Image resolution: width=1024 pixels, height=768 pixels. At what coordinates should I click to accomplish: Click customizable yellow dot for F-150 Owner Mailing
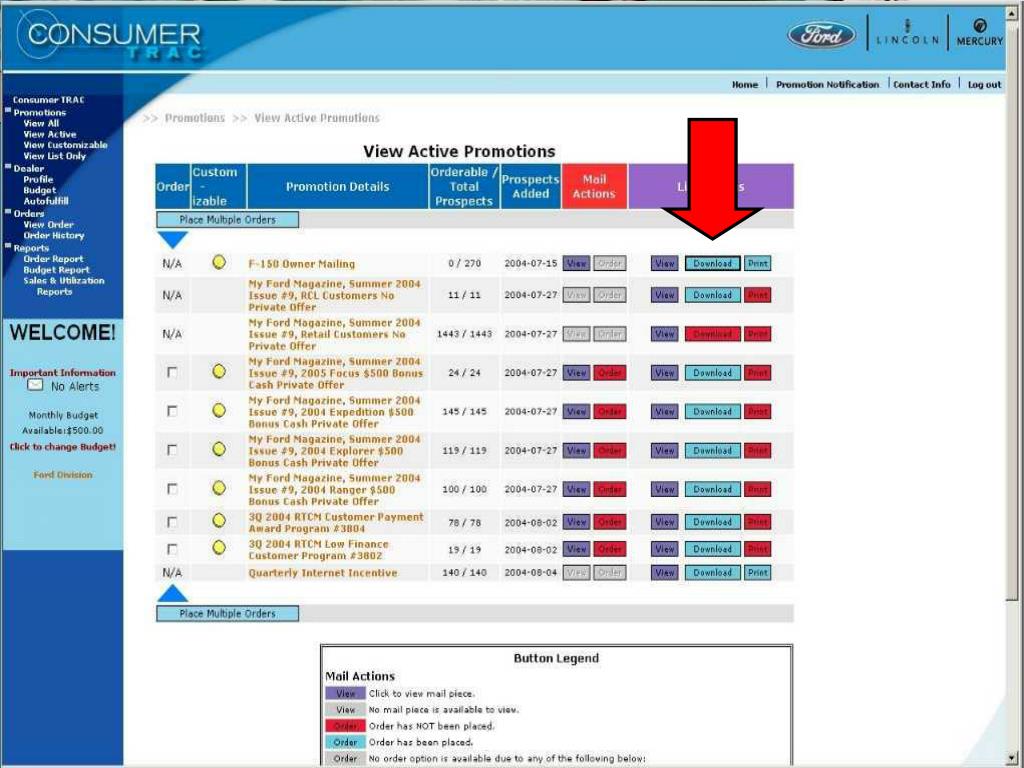pos(219,263)
